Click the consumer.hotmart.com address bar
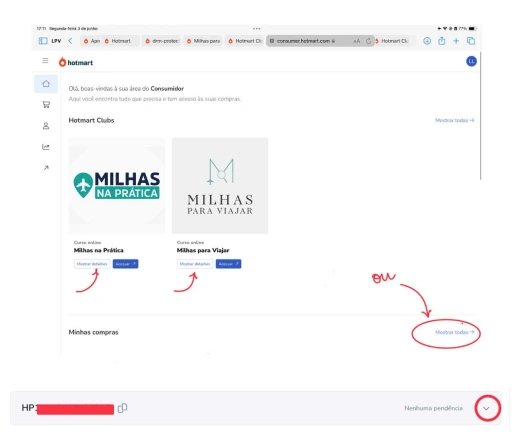Screen dimensions: 520x448 (320, 41)
